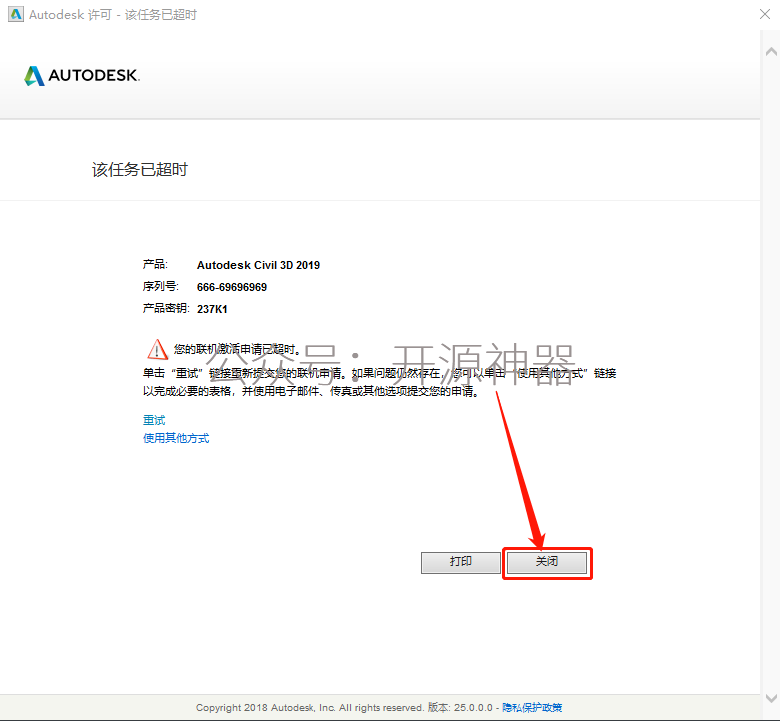This screenshot has width=780, height=721.
Task: Select the product key 237K1
Action: click(x=212, y=309)
